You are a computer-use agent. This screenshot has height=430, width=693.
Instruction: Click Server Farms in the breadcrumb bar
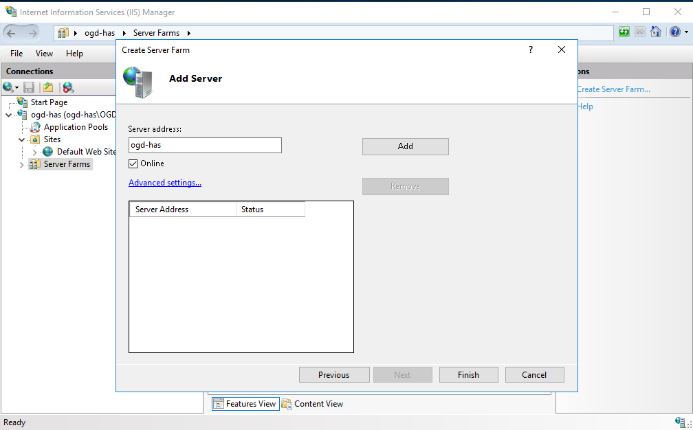tap(156, 33)
